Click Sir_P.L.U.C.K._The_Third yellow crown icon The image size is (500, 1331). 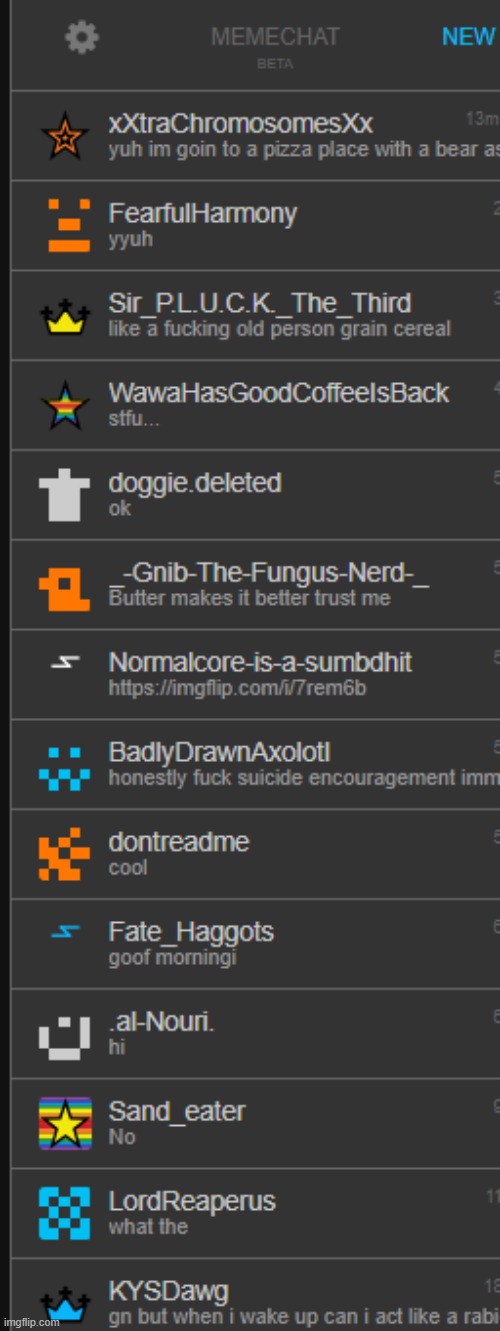[64, 317]
